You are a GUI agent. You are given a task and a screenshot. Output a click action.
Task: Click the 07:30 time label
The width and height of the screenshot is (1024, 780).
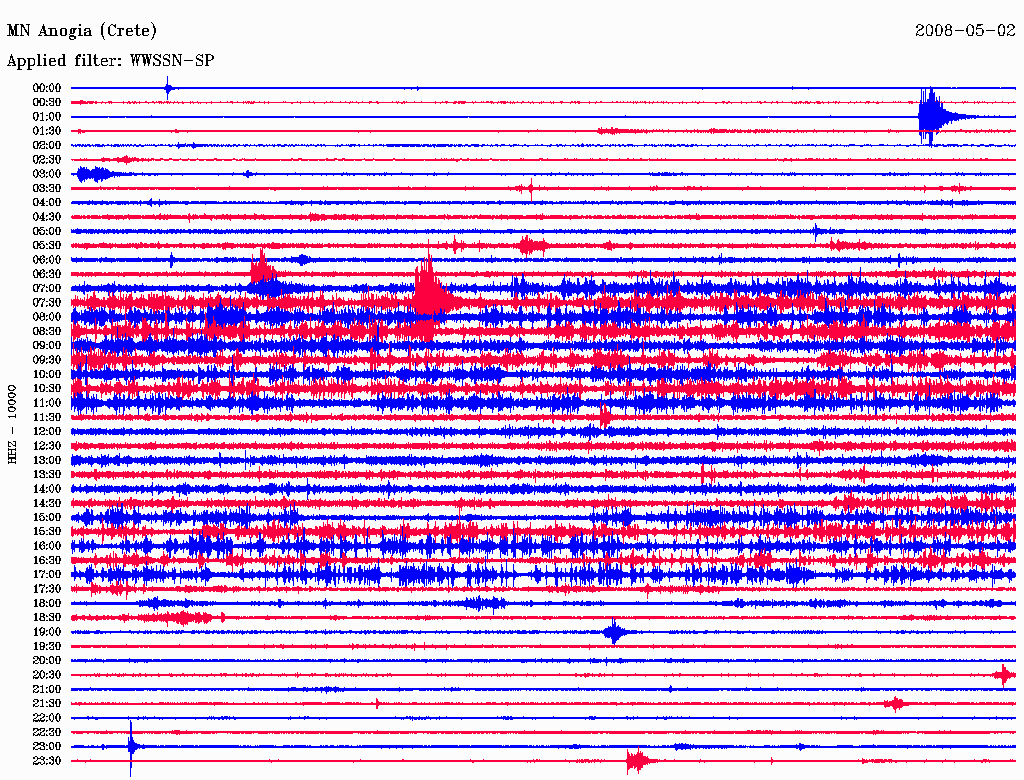coord(47,302)
